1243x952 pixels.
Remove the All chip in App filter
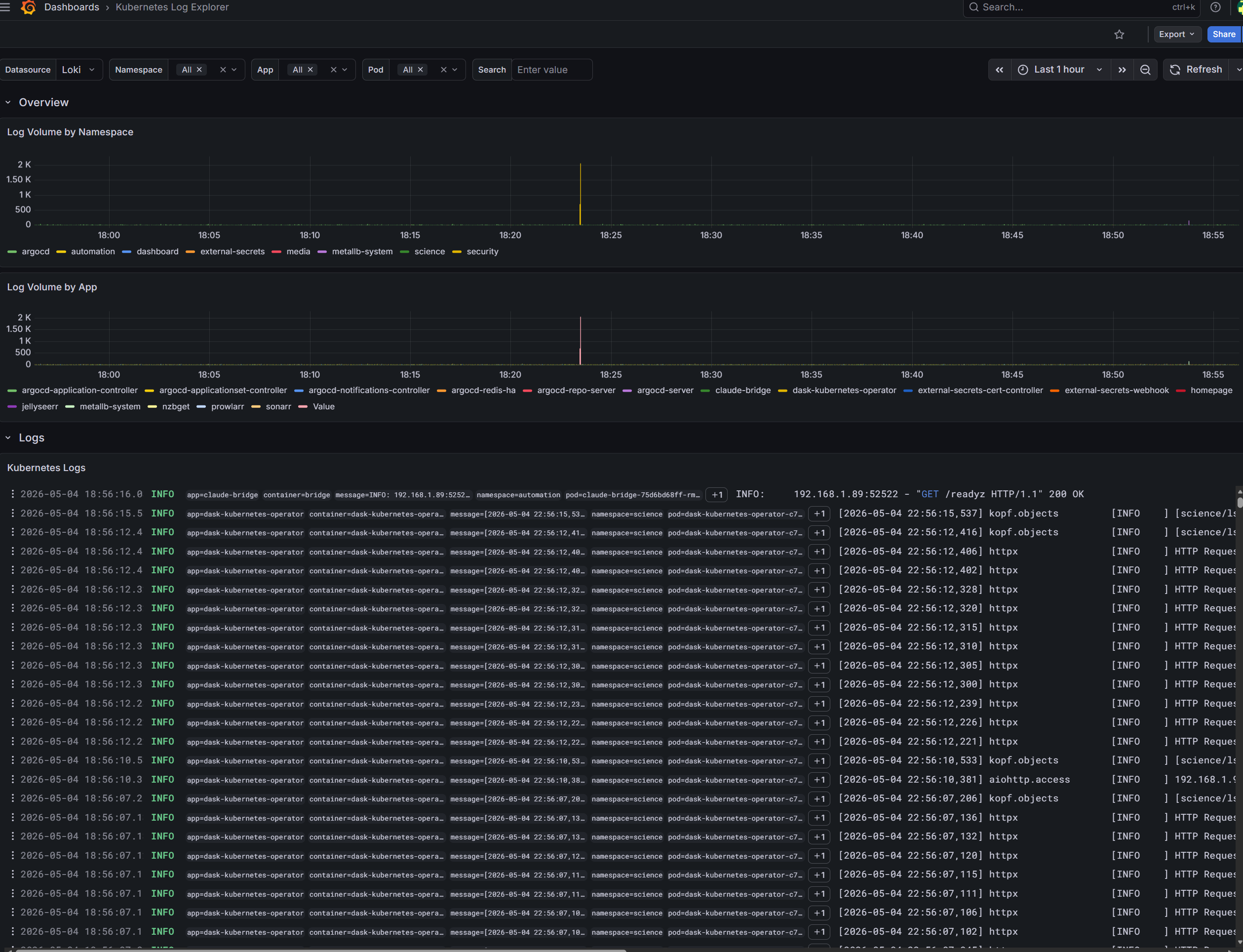point(310,70)
